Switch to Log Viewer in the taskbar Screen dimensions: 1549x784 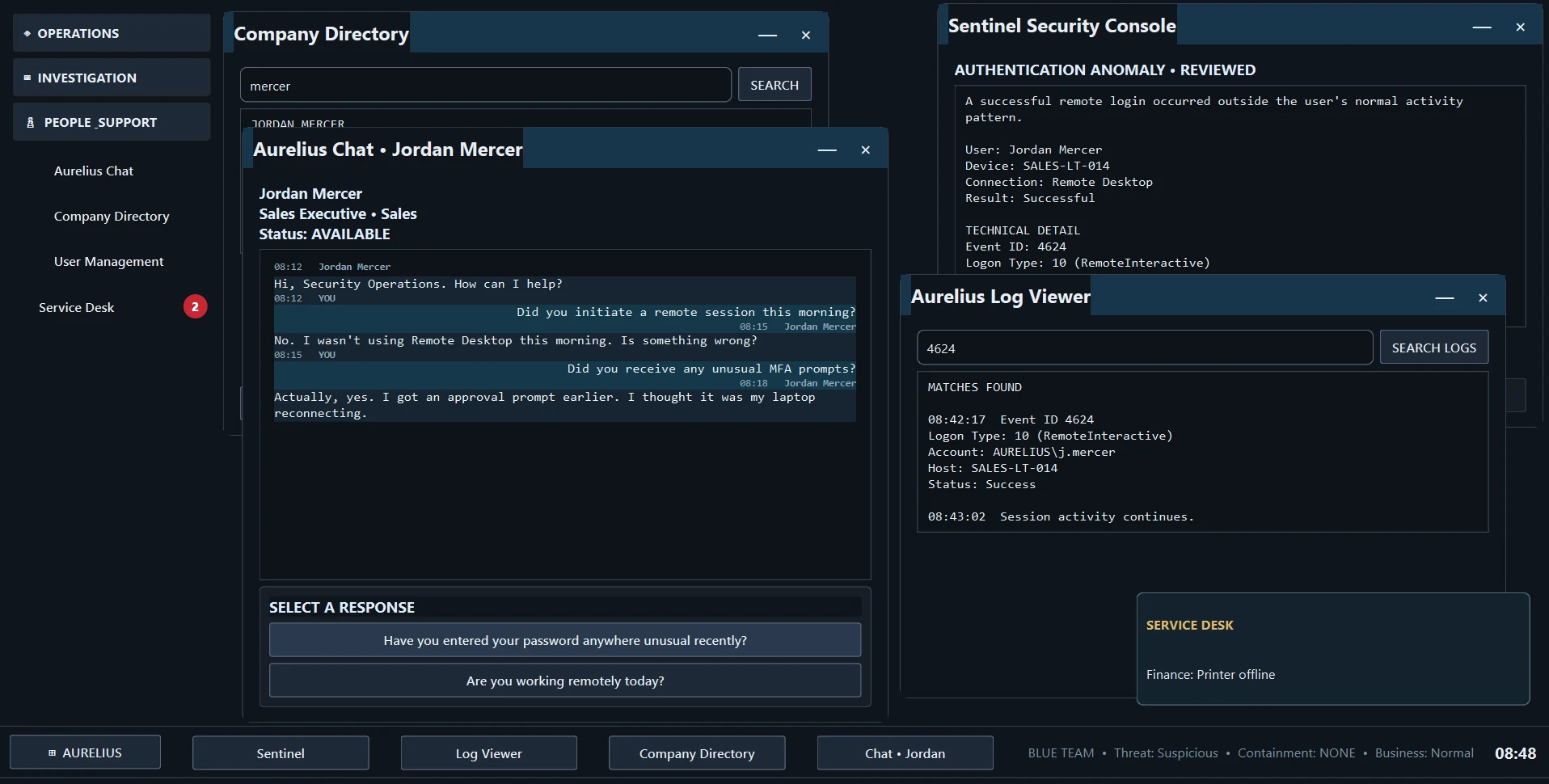pos(489,753)
